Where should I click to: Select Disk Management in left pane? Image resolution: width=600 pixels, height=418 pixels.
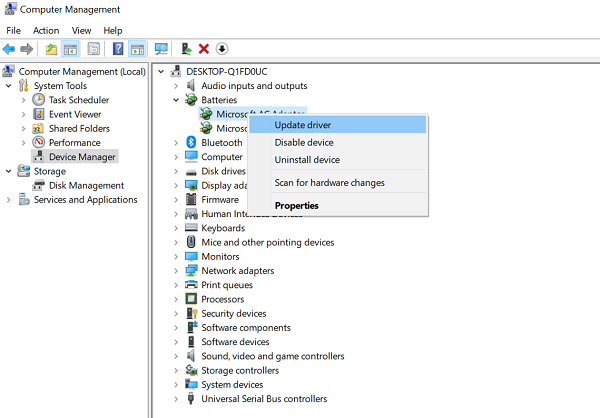pyautogui.click(x=86, y=185)
